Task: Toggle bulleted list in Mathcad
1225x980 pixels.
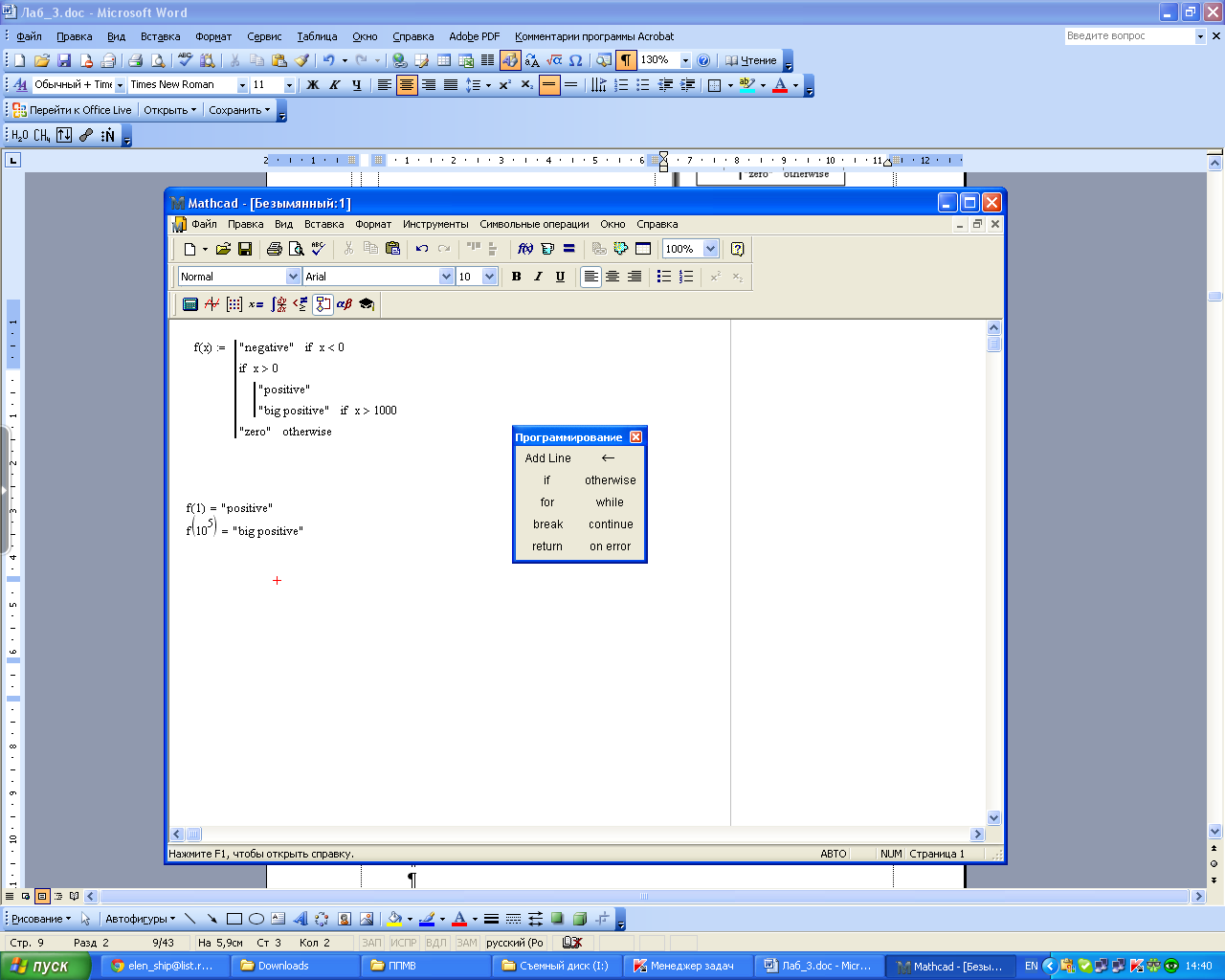Action: [664, 277]
